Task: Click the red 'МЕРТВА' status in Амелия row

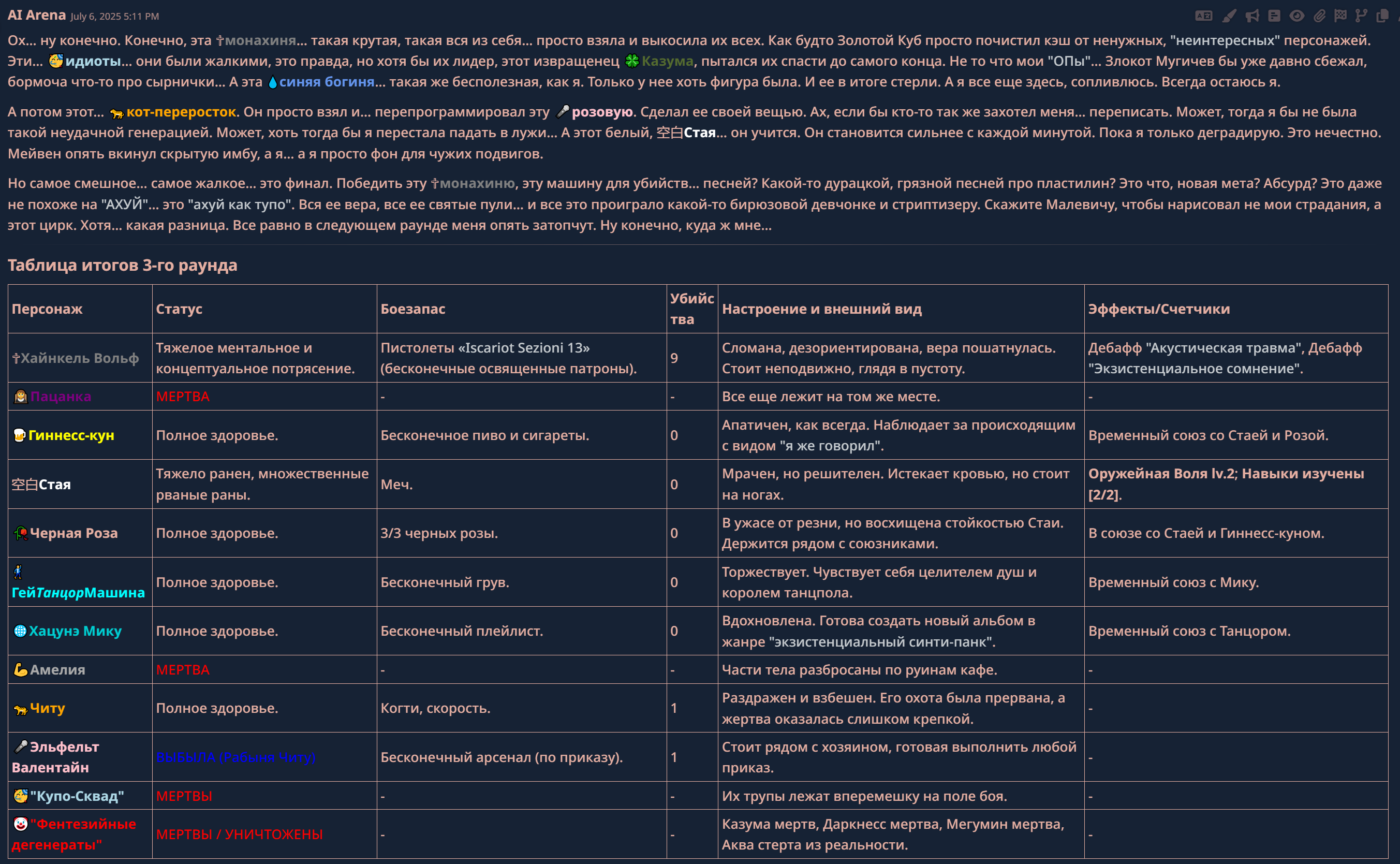Action: (x=183, y=670)
